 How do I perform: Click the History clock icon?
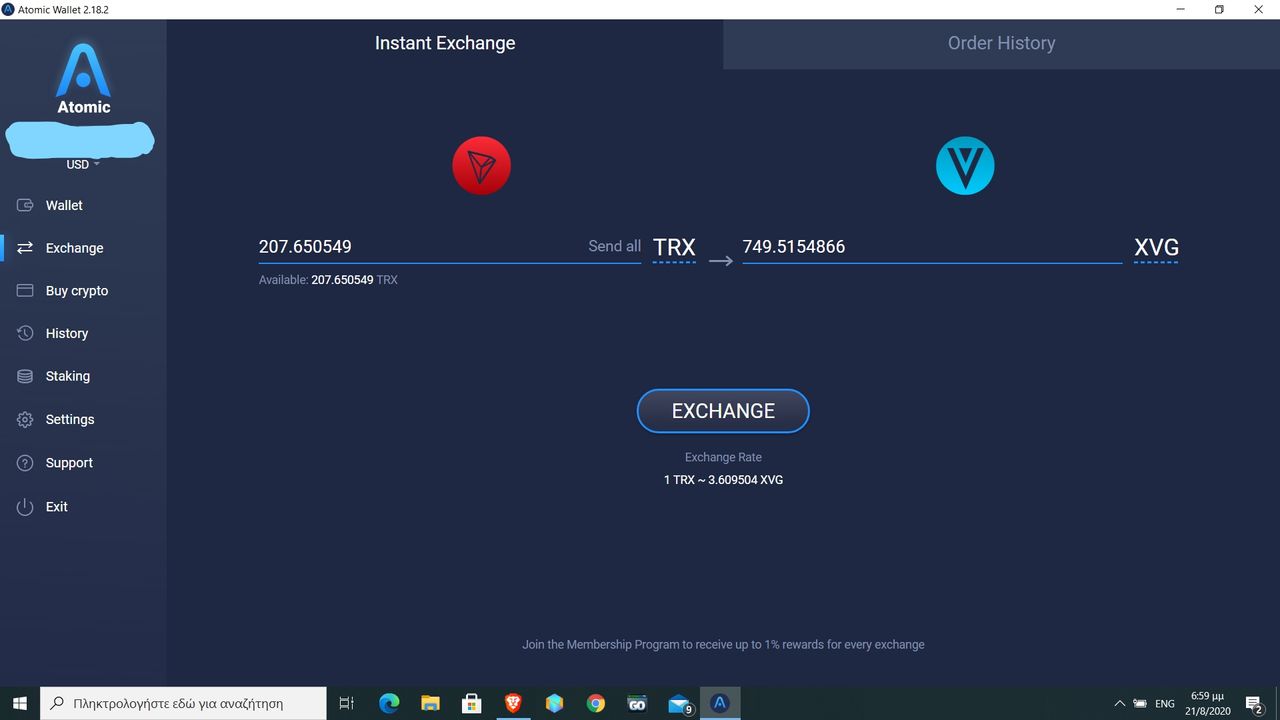[x=26, y=333]
